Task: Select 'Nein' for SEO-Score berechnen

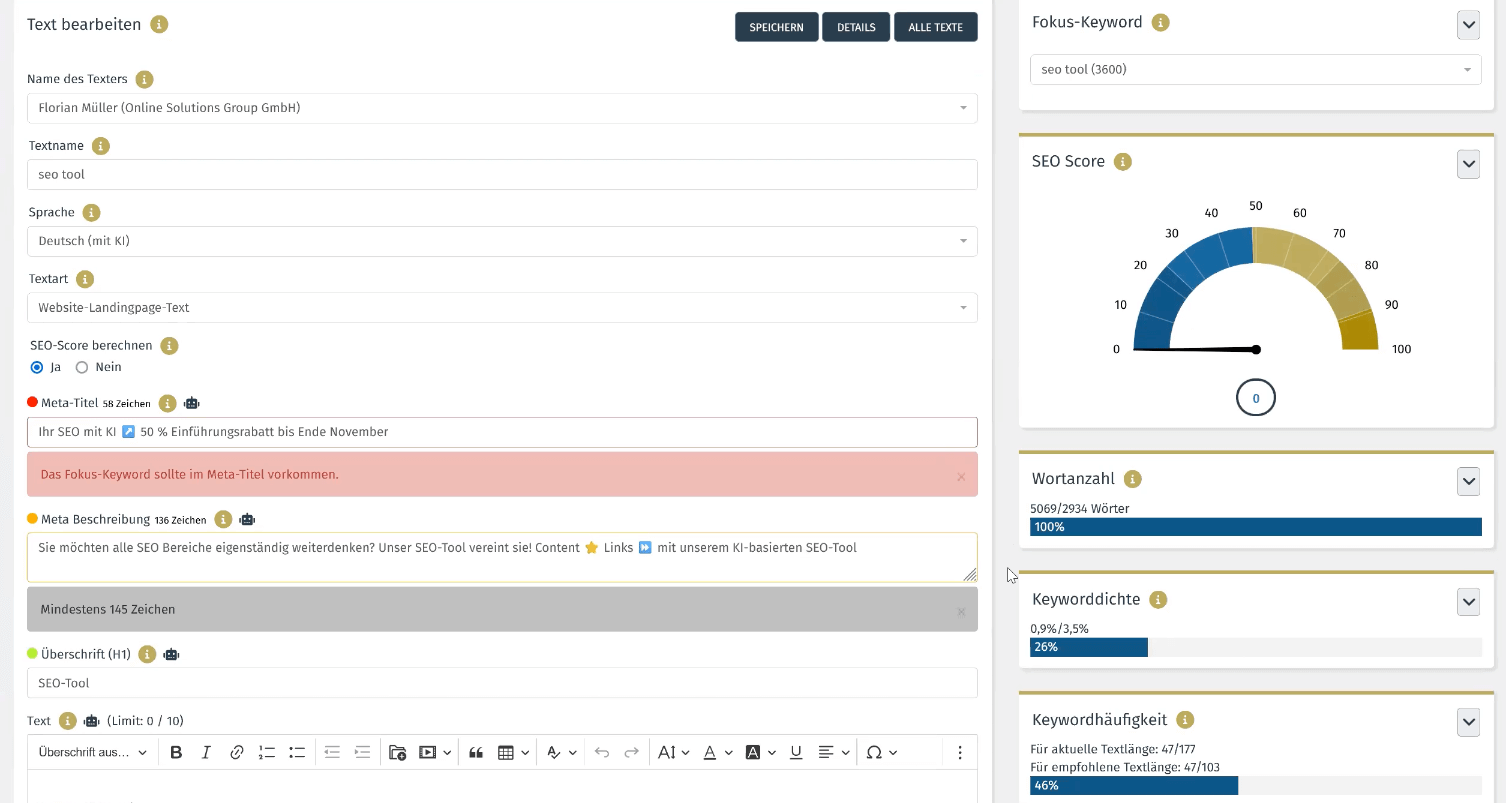Action: coord(82,367)
